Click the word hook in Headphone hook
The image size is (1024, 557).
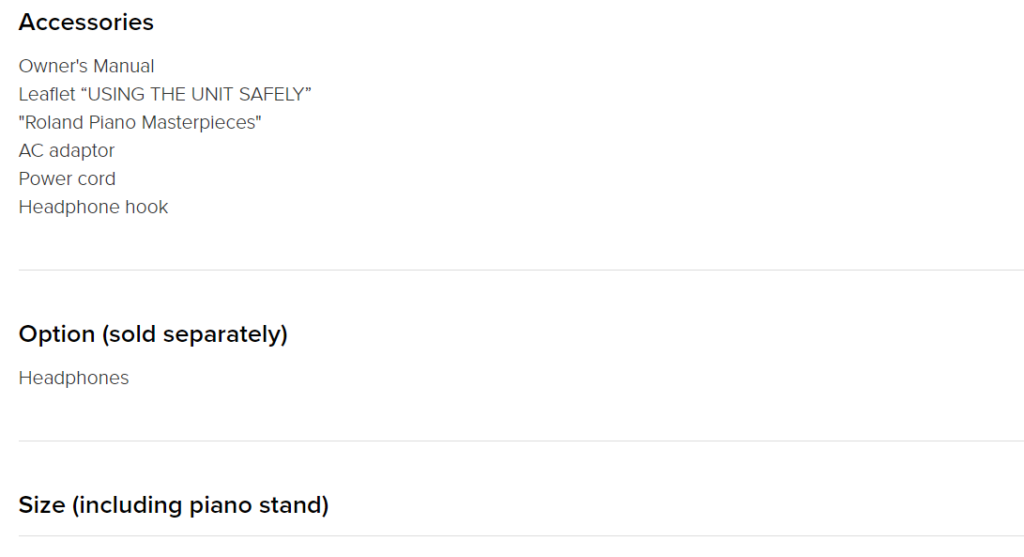[147, 207]
